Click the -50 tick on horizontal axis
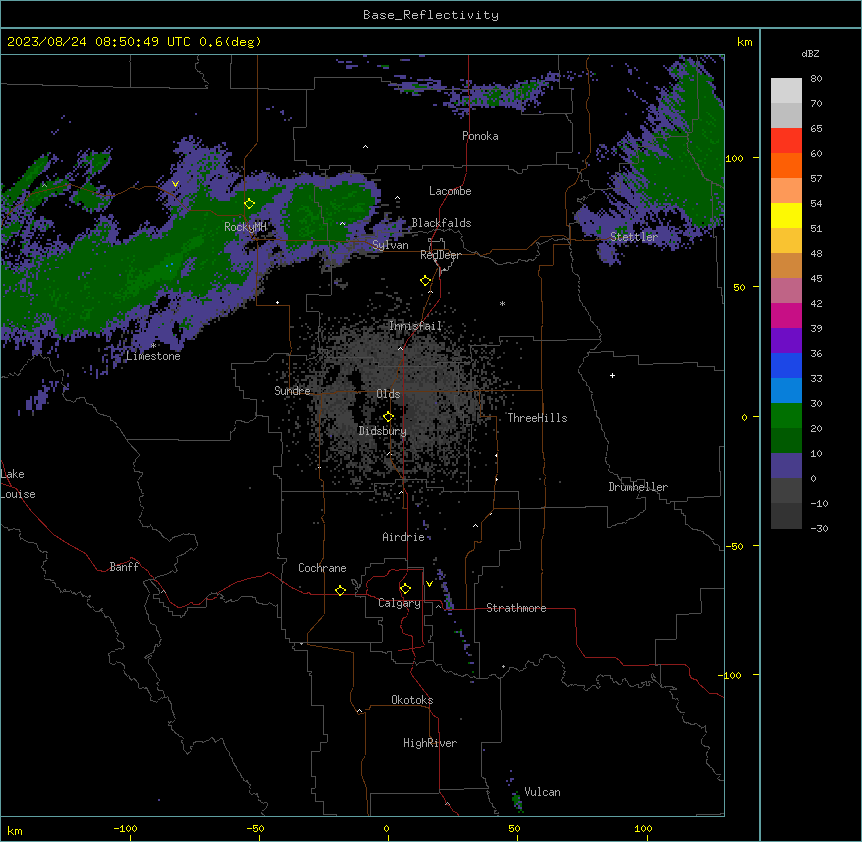 click(x=255, y=828)
